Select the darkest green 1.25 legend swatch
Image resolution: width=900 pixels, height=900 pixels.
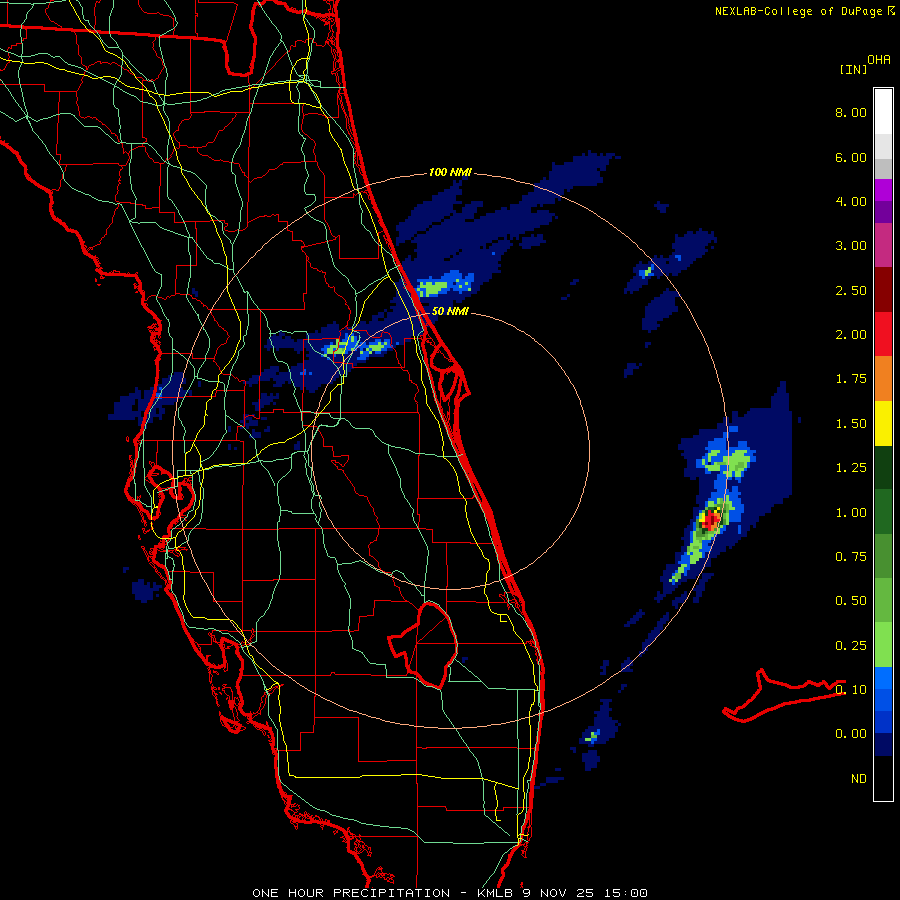(x=883, y=467)
